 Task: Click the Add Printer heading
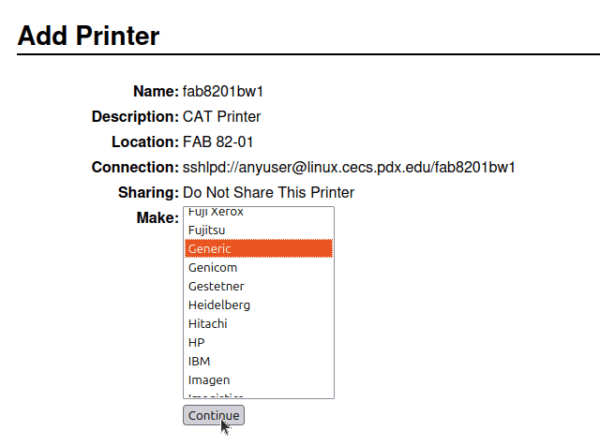point(89,37)
